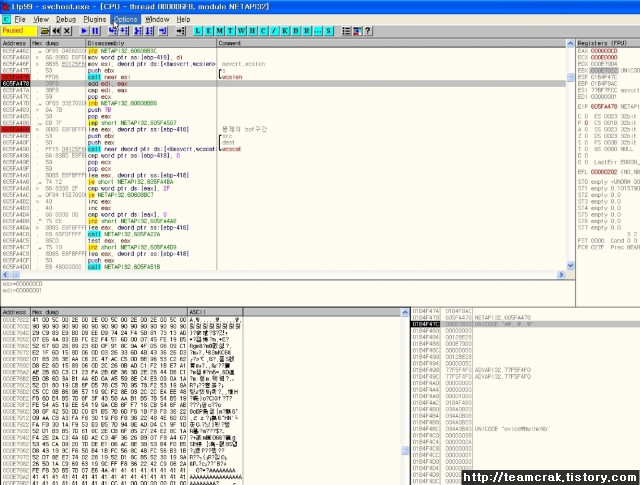This screenshot has height=485, width=640.
Task: Show CPU window with toolbar C button
Action: click(x=263, y=31)
